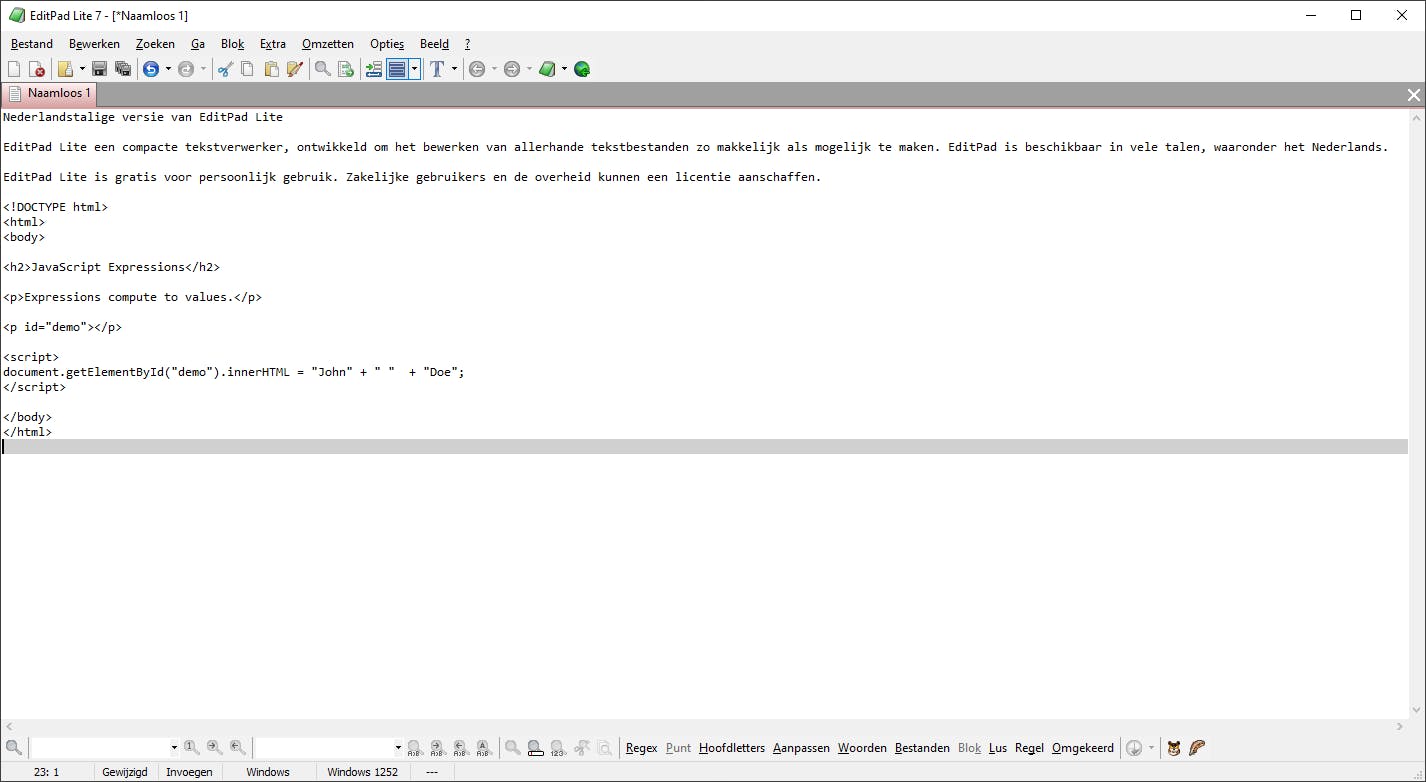Toggle the Regel line search option
Screen dimensions: 1426x782
click(1029, 748)
